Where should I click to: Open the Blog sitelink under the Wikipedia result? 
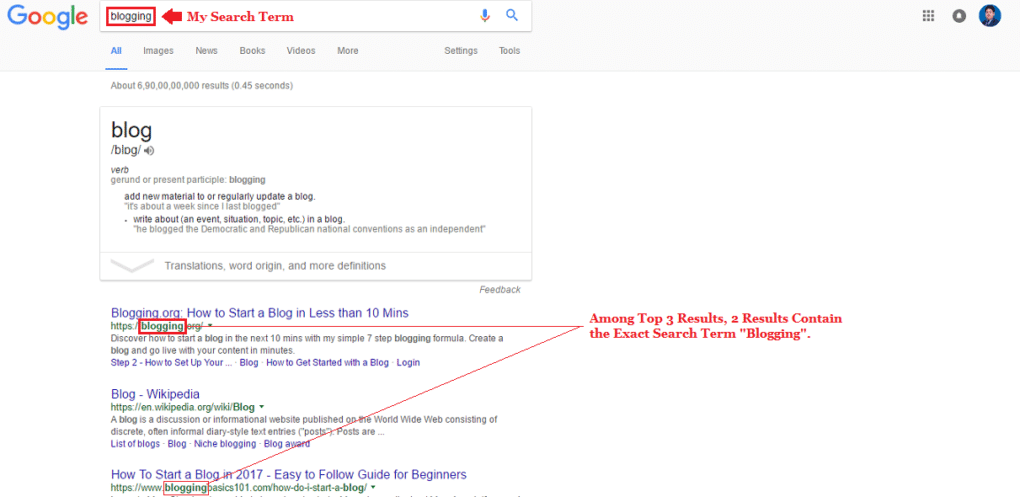pos(176,444)
